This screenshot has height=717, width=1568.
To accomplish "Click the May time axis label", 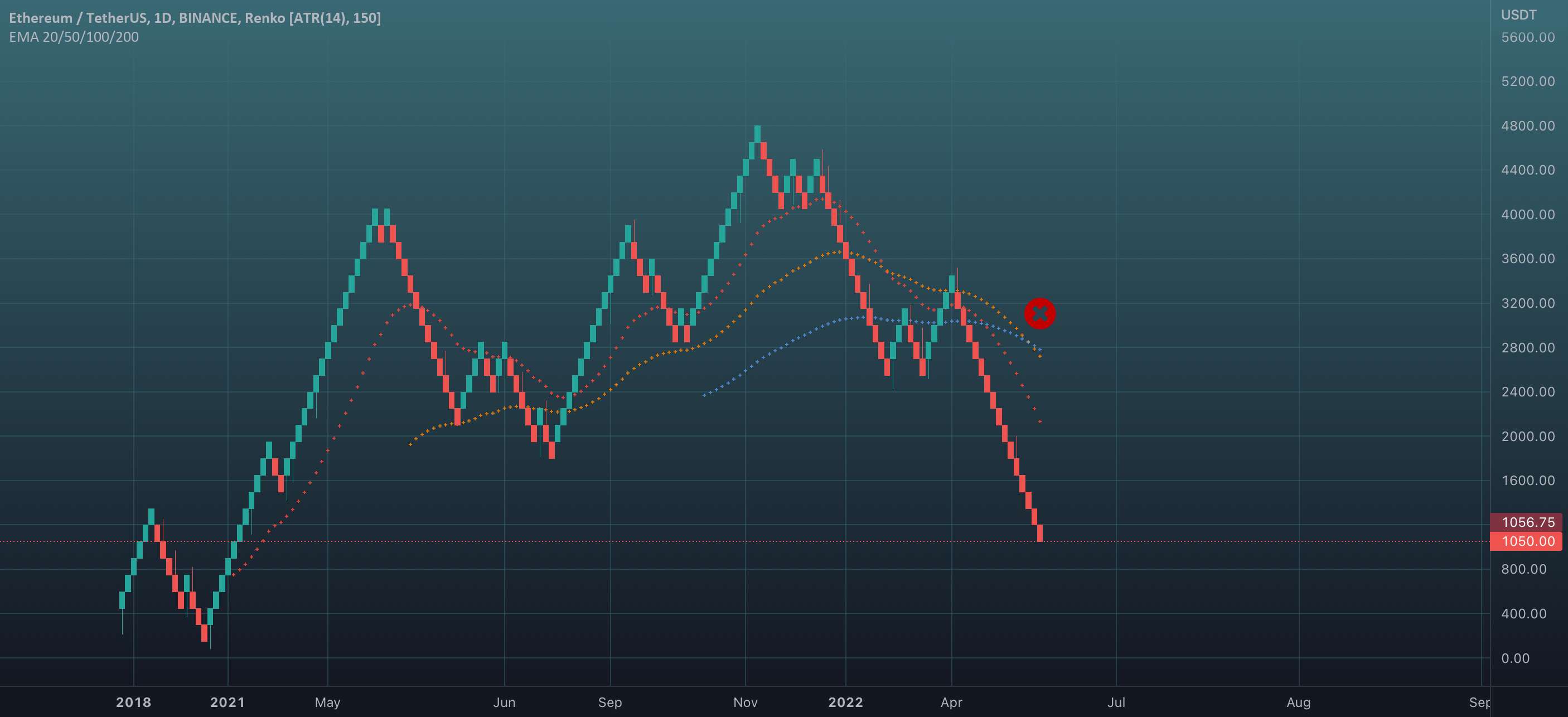I will point(327,703).
